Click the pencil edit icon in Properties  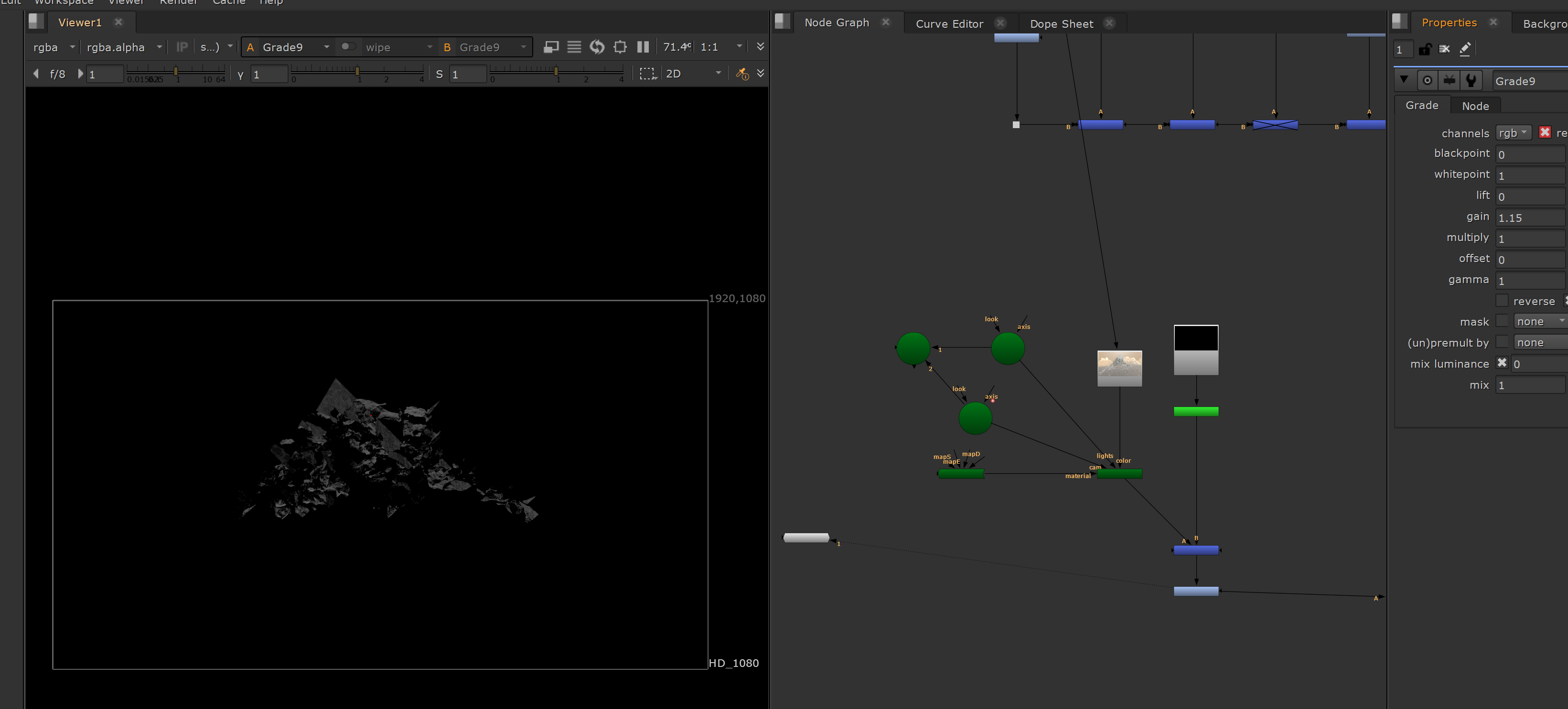coord(1465,49)
